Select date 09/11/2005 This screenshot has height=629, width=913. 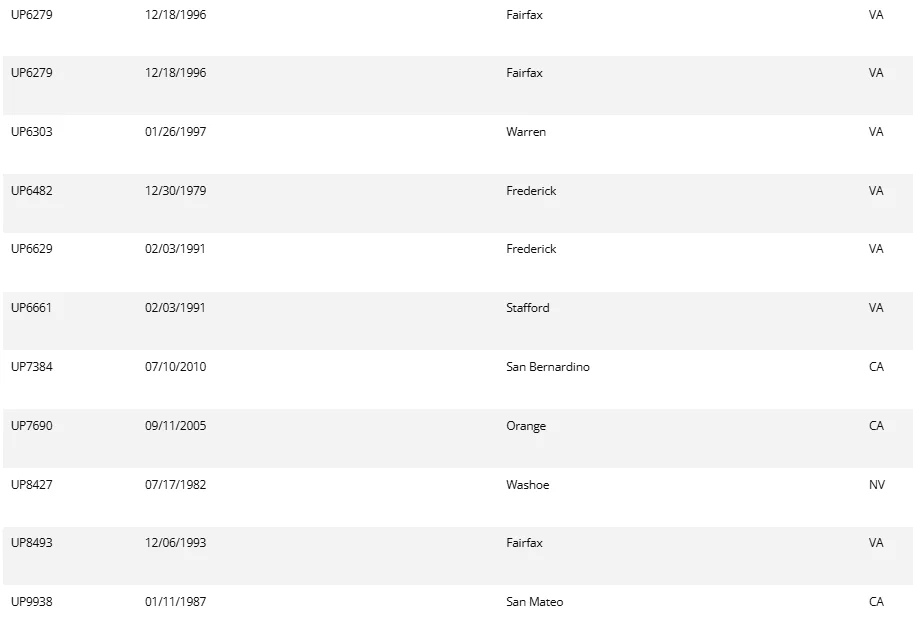(175, 426)
